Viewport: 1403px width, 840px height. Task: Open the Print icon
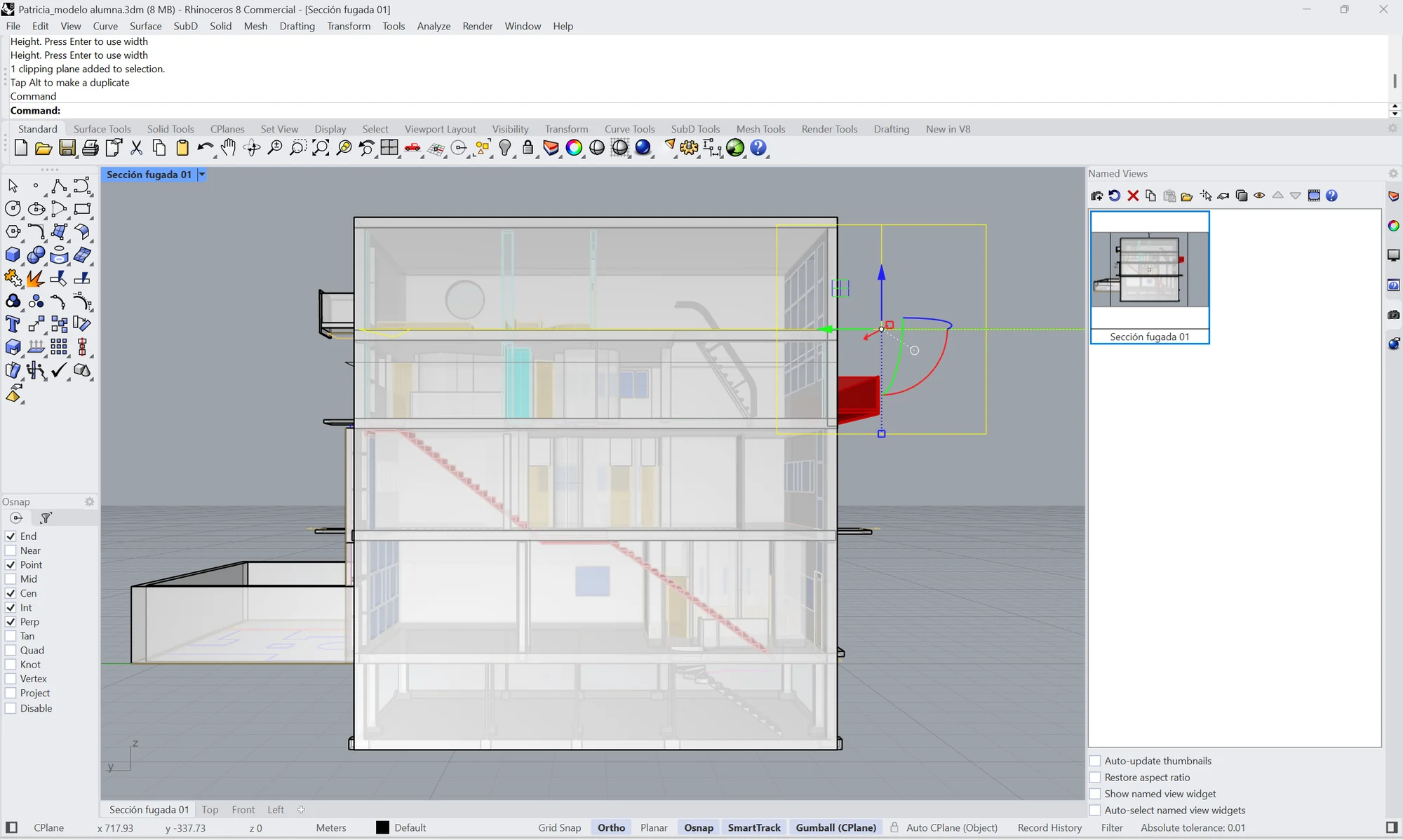[x=90, y=148]
